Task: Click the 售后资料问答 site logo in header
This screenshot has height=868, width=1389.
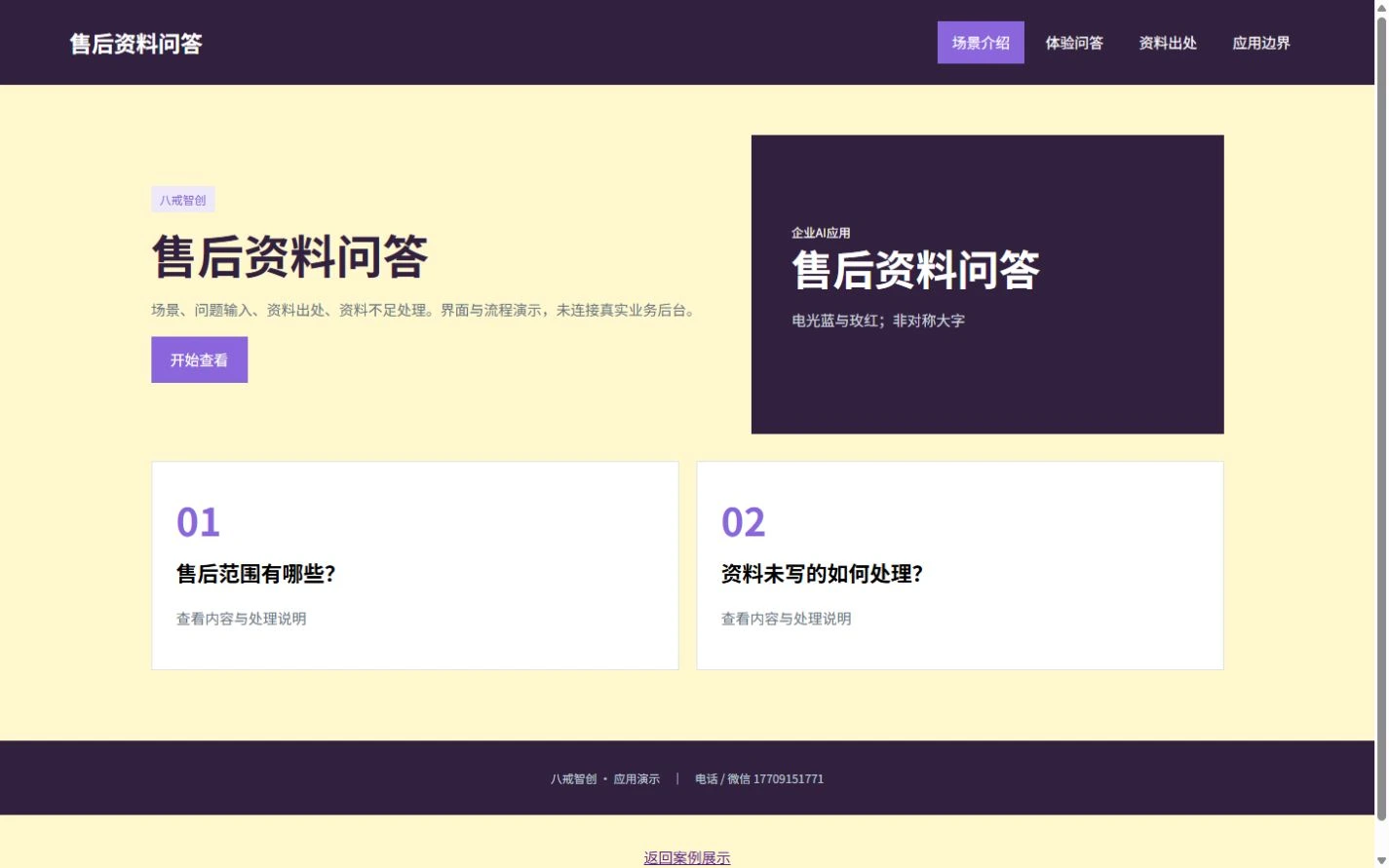Action: 136,44
